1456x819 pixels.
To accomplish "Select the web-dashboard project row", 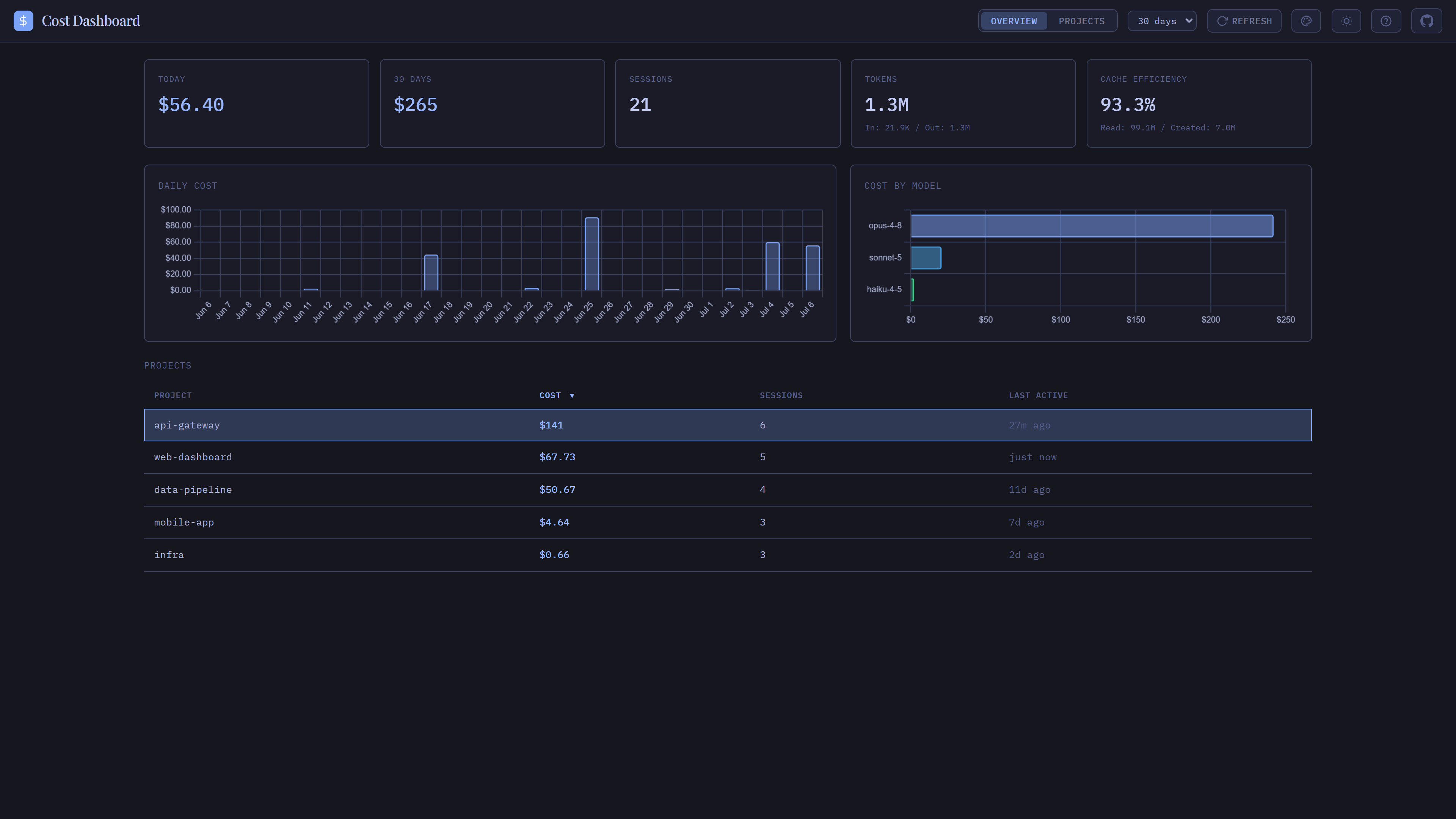I will coord(728,457).
